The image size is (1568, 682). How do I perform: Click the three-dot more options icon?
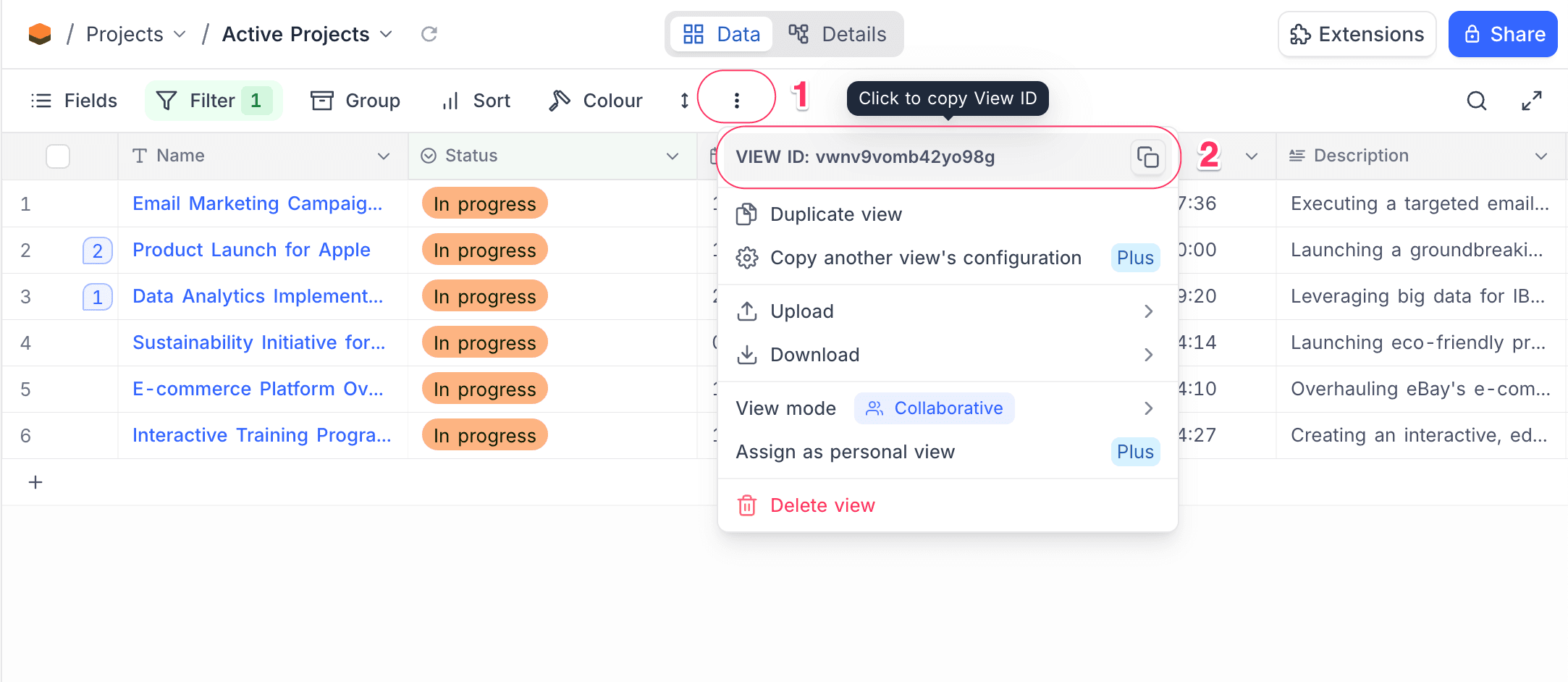(736, 100)
